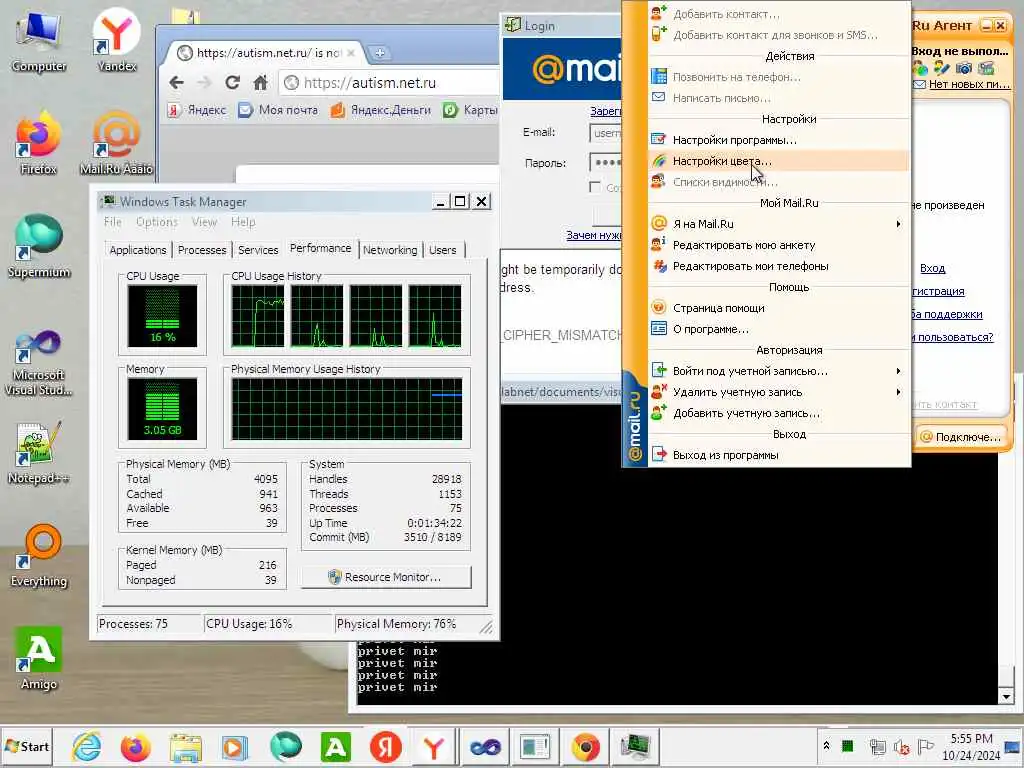Open the media player taskbar icon

coord(234,747)
